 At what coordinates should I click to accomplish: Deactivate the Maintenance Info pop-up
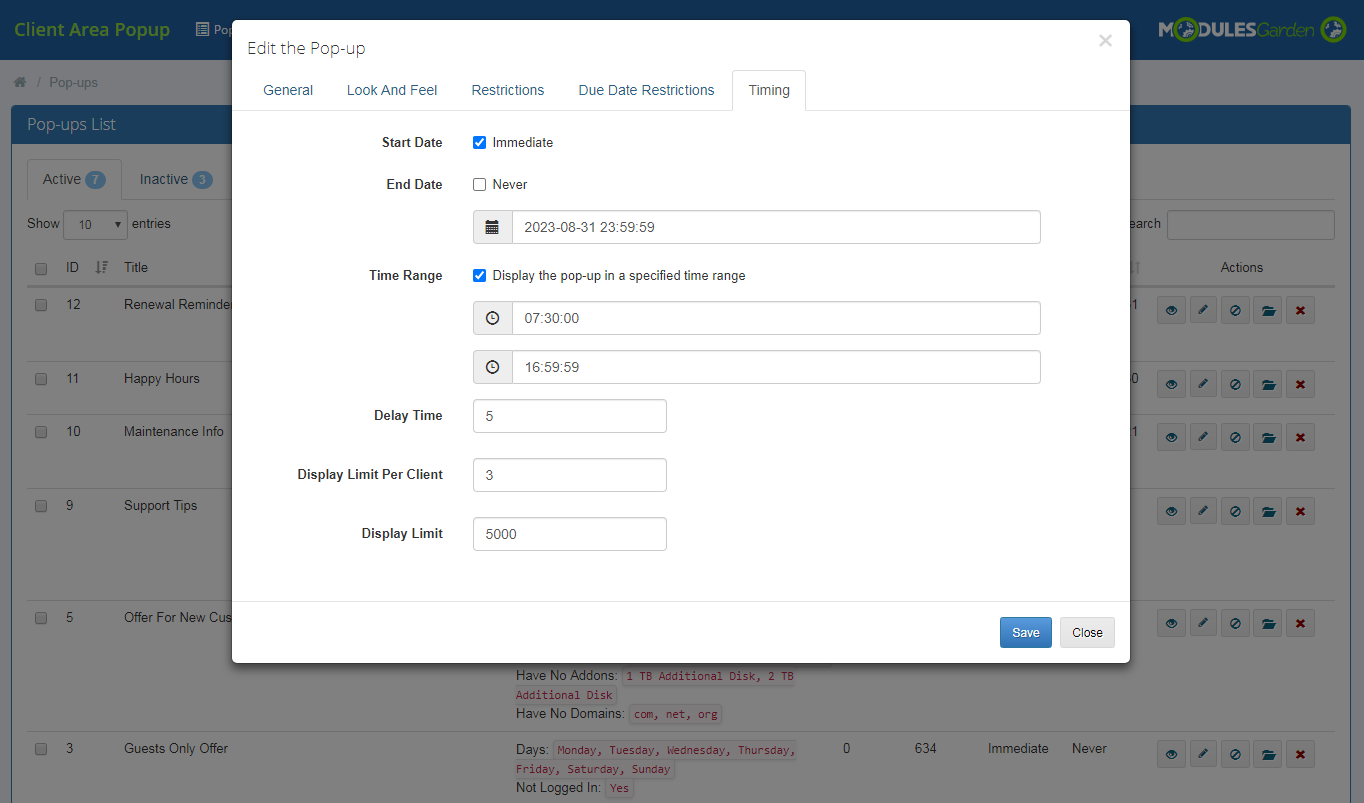click(1235, 437)
